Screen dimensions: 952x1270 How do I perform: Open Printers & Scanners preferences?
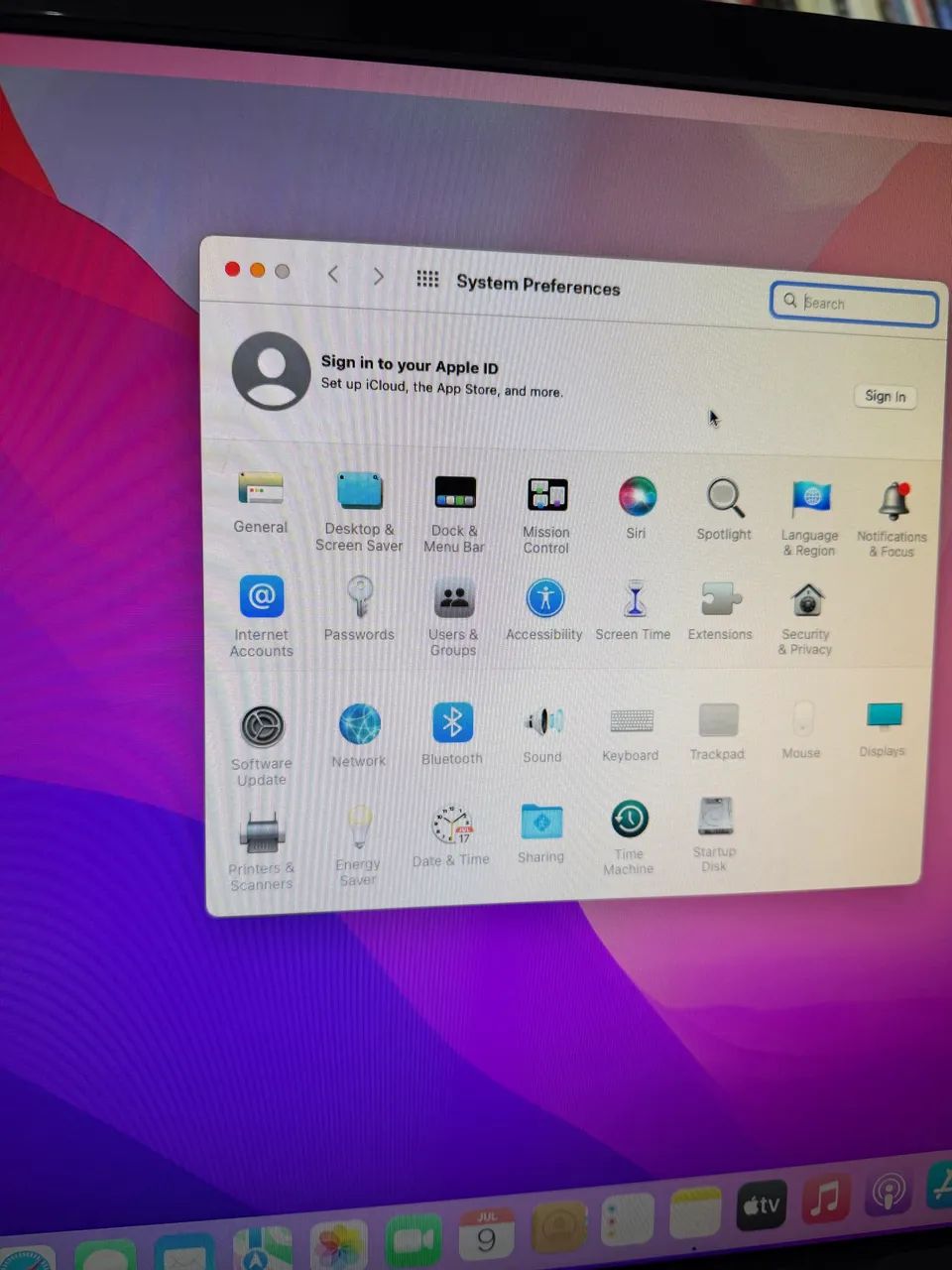tap(262, 850)
